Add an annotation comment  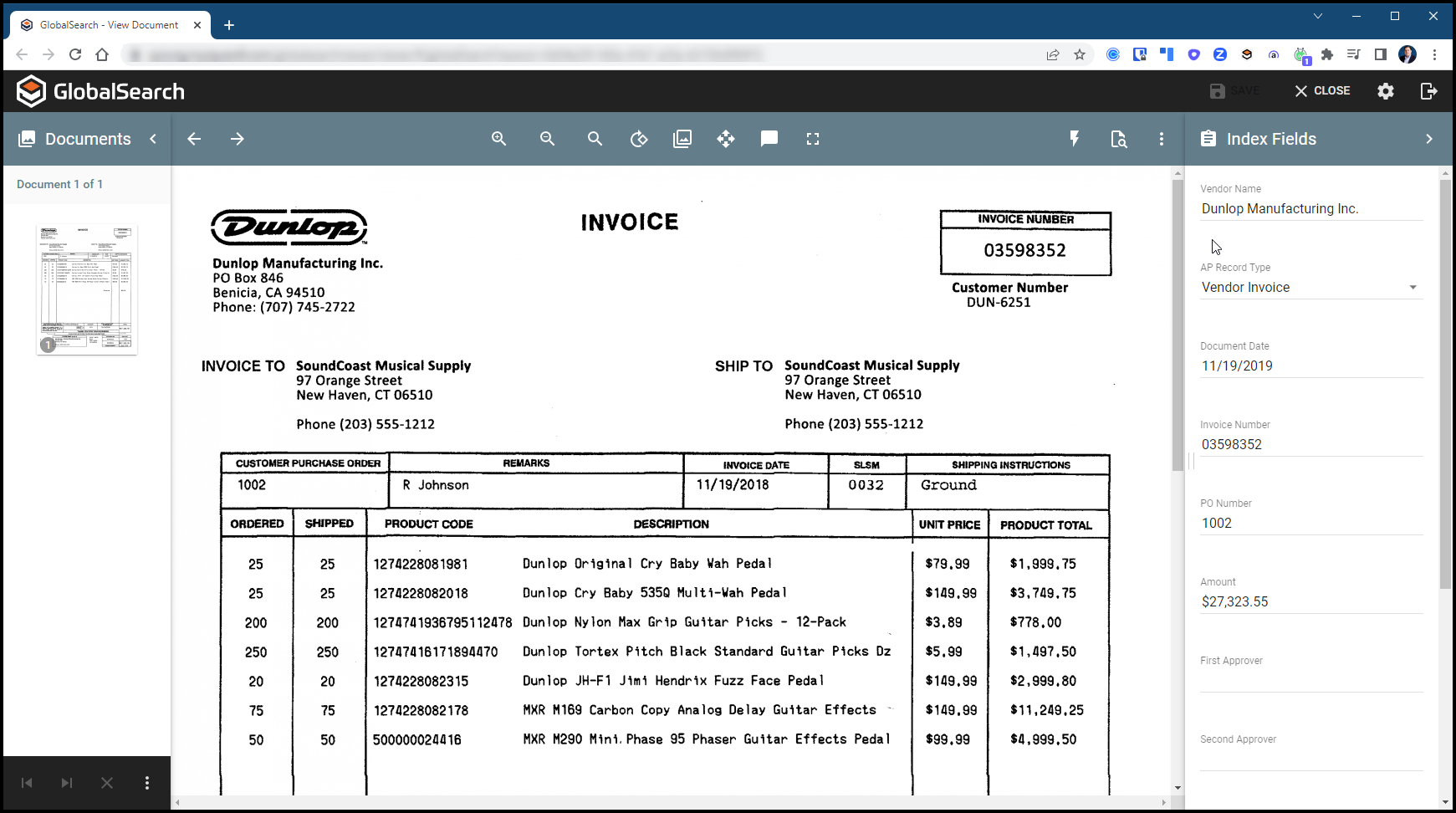[769, 139]
